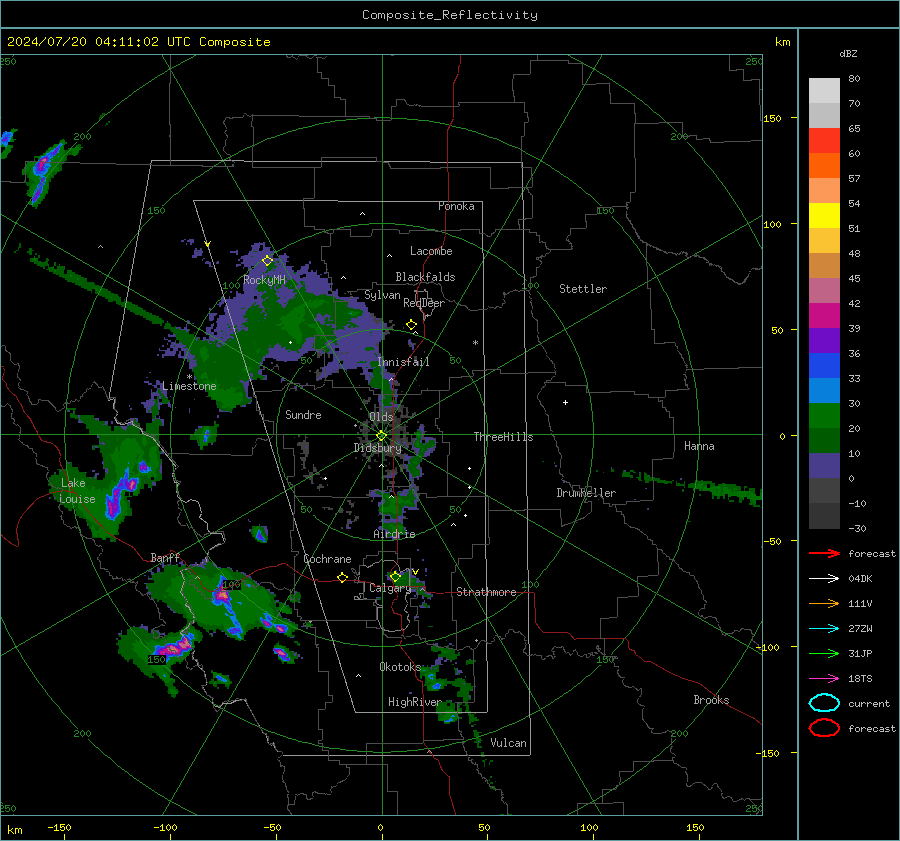Click the Stettler city label
Image resolution: width=900 pixels, height=841 pixels.
583,289
